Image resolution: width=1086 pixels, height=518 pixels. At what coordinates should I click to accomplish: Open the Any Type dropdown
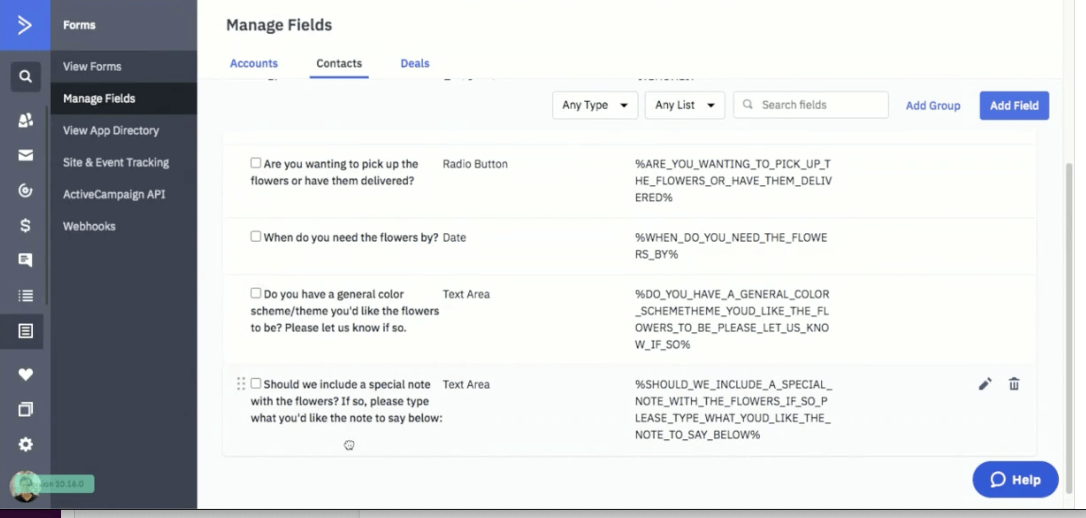(x=595, y=105)
